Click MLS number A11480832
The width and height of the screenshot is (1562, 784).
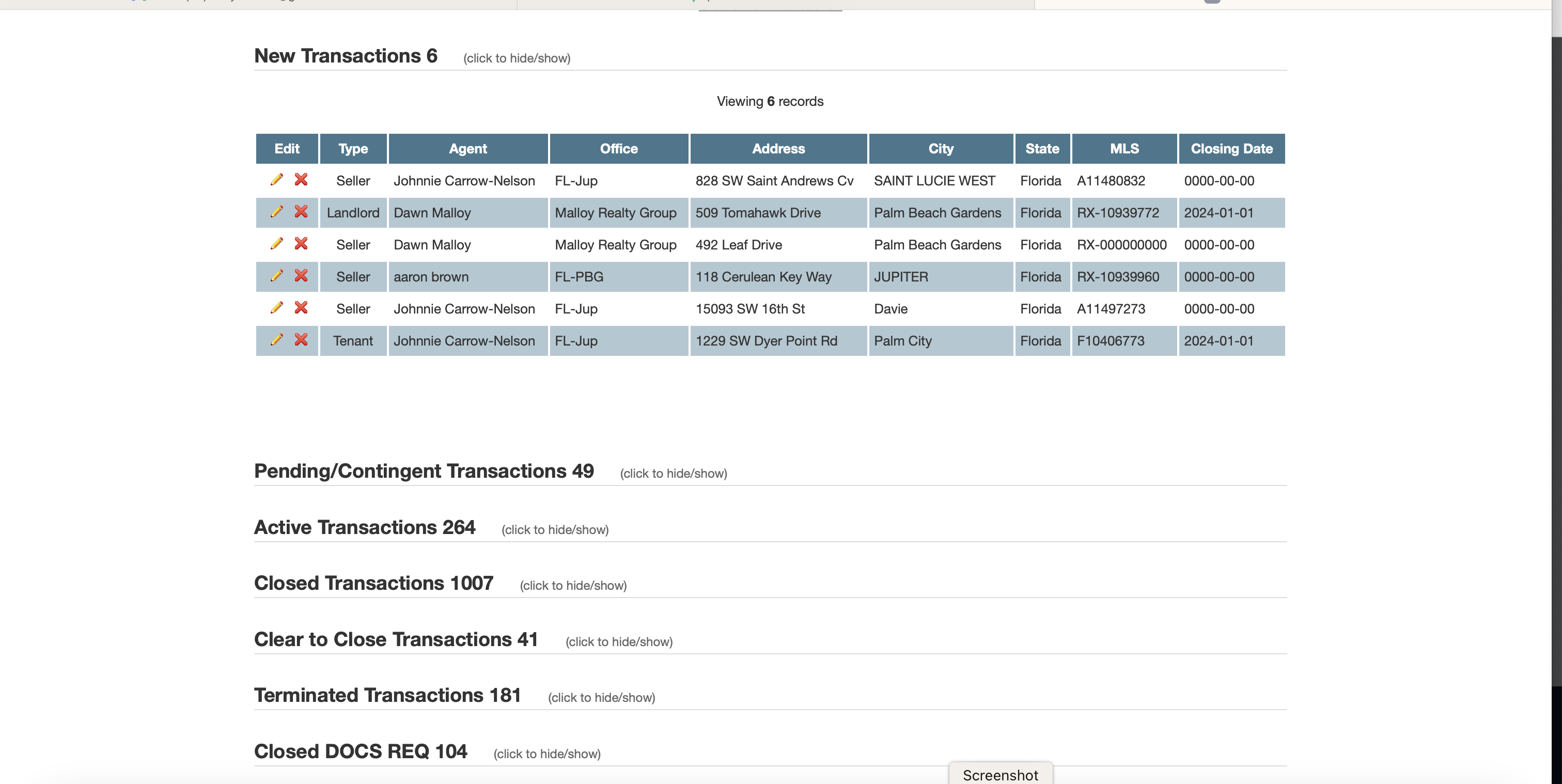pyautogui.click(x=1111, y=181)
